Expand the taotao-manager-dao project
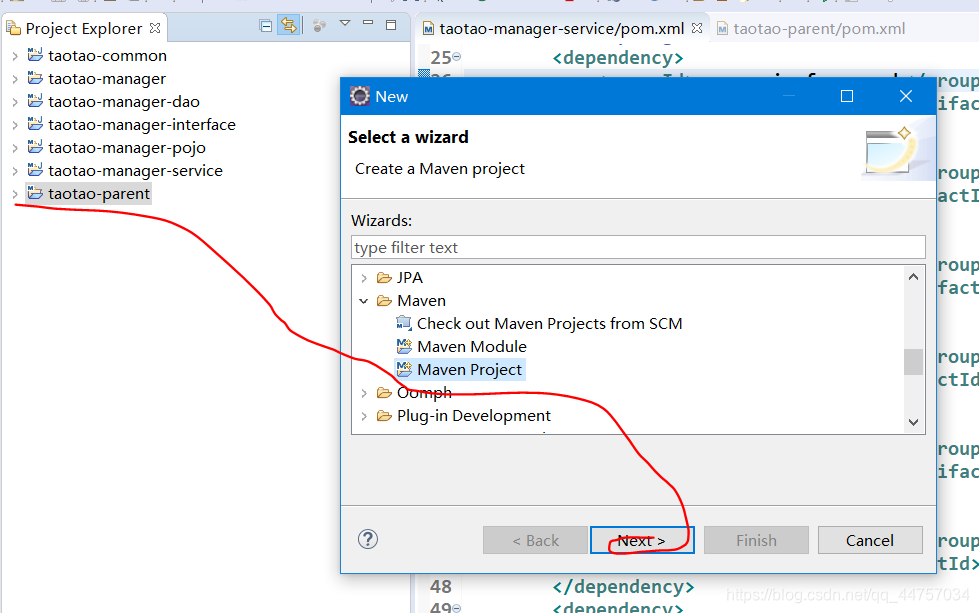Screen dimensions: 979x613 point(15,102)
